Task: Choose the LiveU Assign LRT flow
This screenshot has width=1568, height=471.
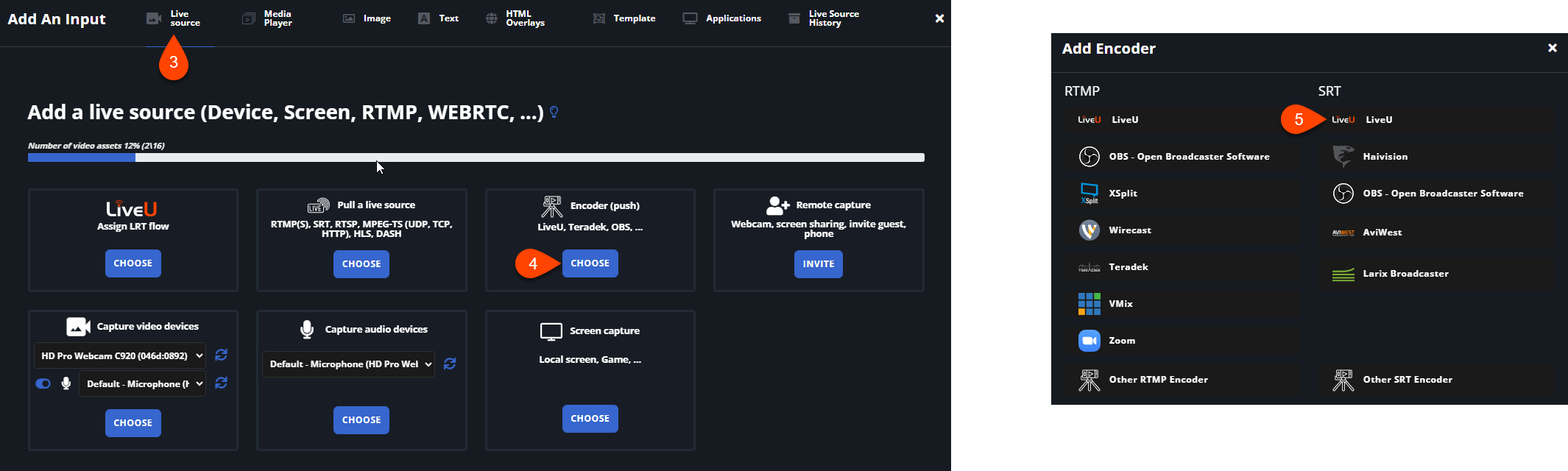Action: [x=133, y=263]
